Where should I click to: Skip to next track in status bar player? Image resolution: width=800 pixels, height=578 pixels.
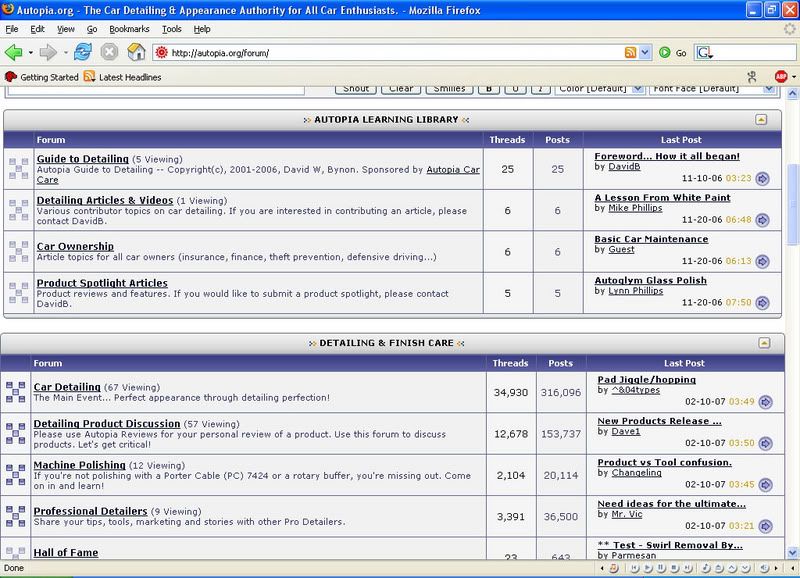pyautogui.click(x=687, y=568)
